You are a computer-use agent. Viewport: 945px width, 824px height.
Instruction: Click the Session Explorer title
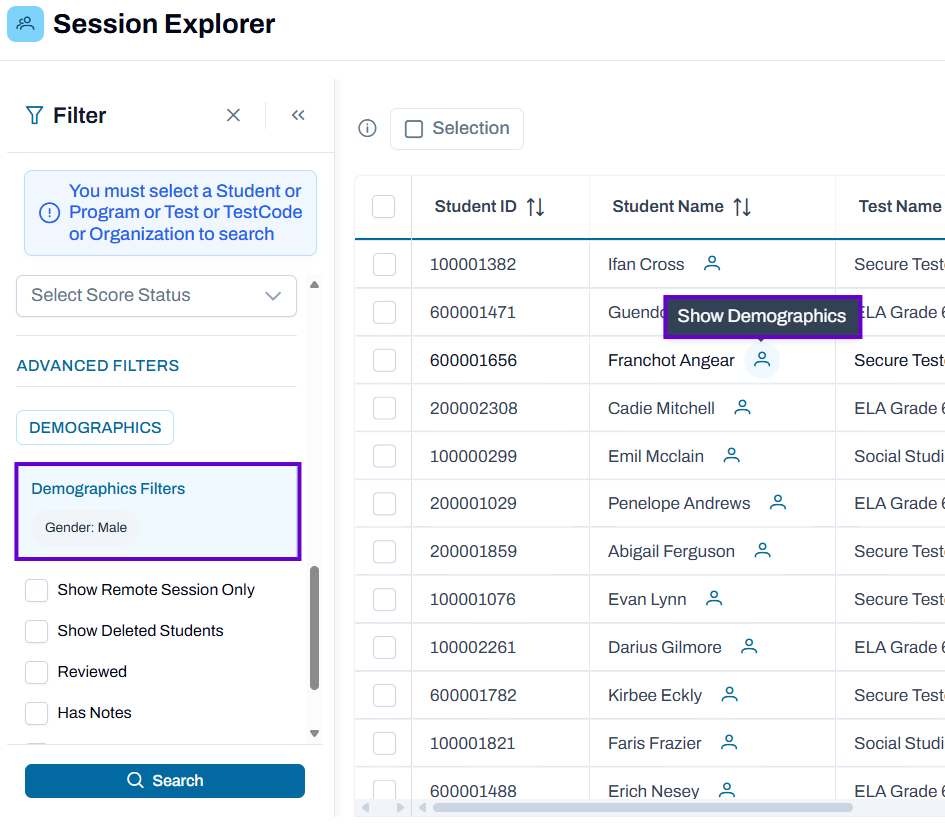pos(164,24)
